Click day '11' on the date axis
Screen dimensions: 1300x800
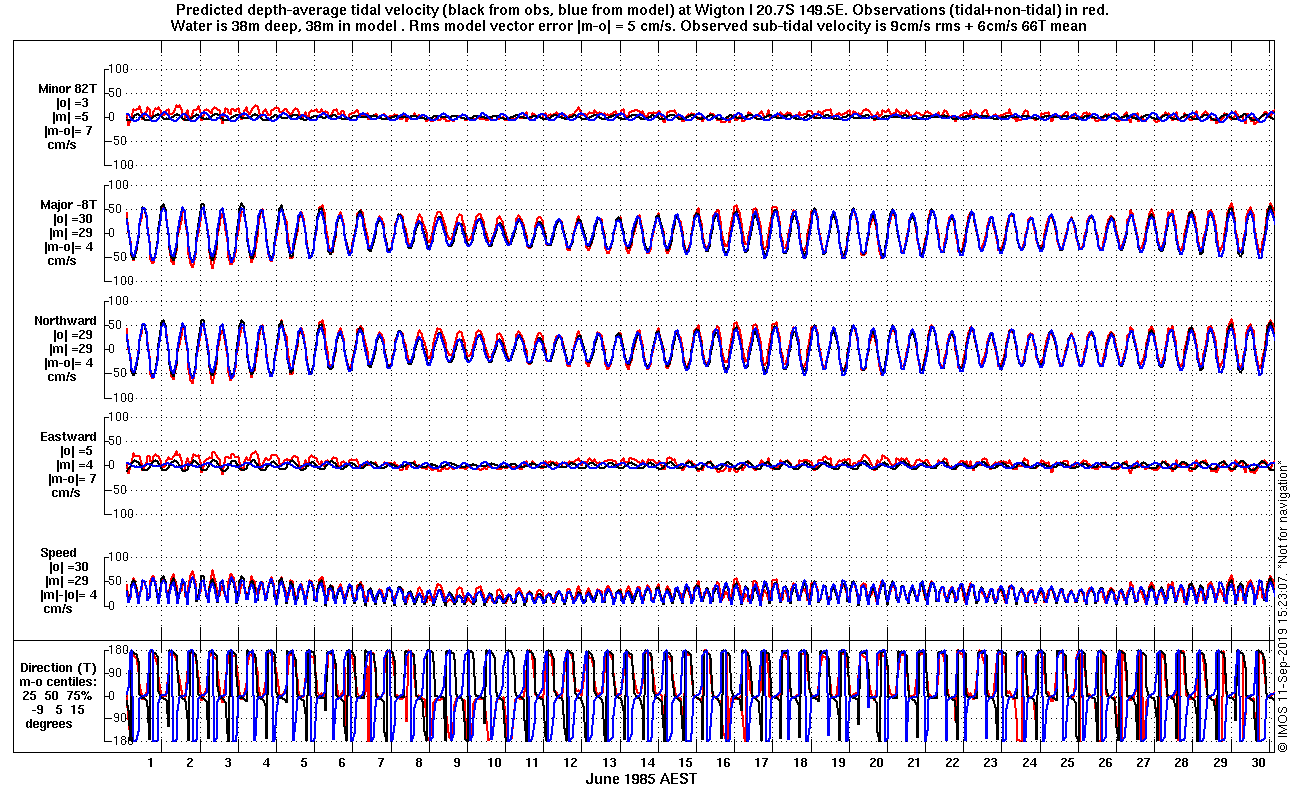click(533, 763)
